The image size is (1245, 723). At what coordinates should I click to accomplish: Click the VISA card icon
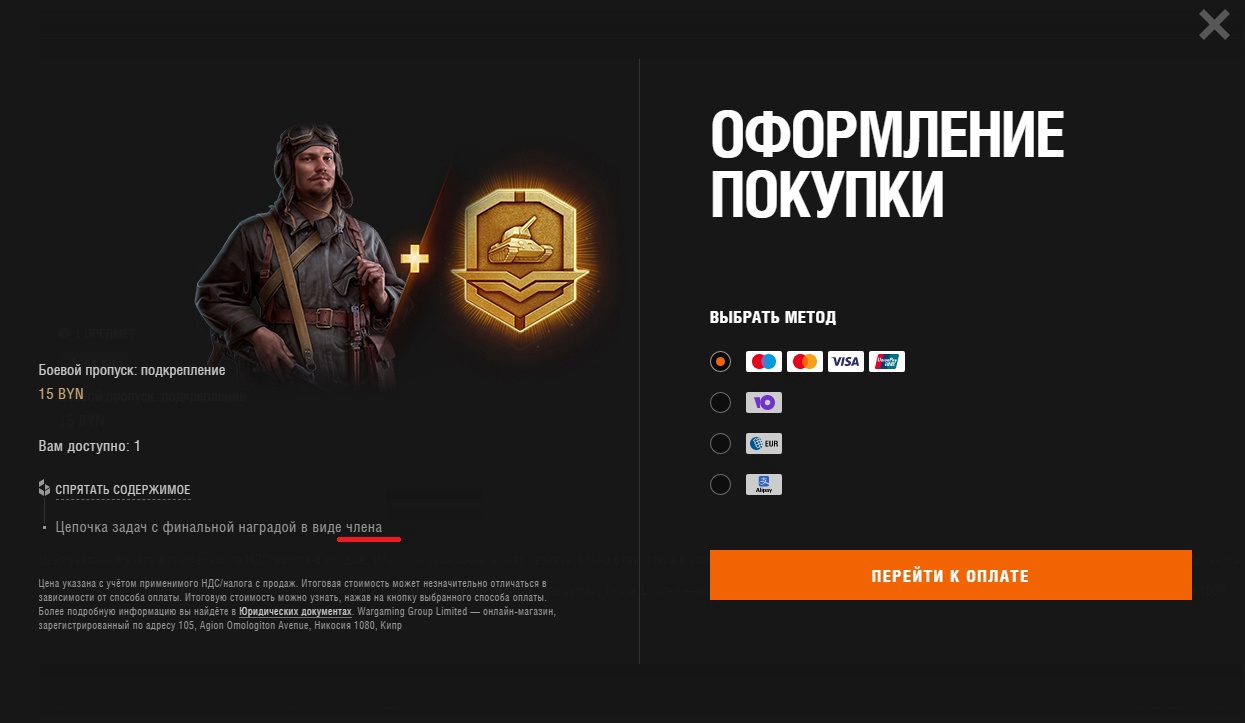(846, 362)
